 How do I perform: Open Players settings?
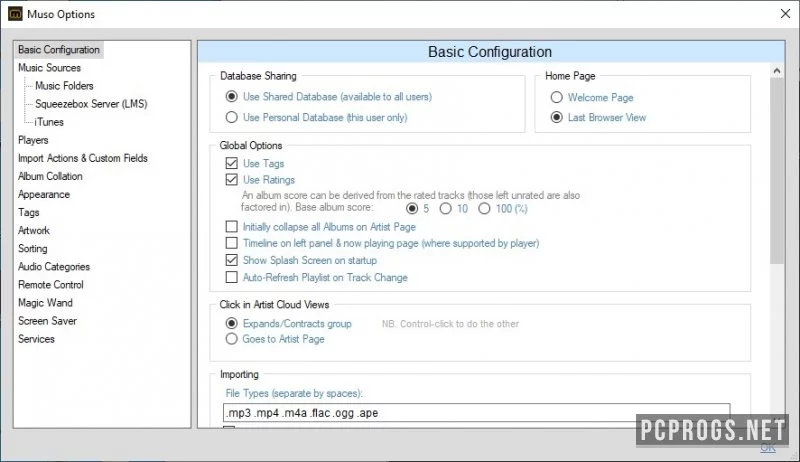click(x=33, y=140)
